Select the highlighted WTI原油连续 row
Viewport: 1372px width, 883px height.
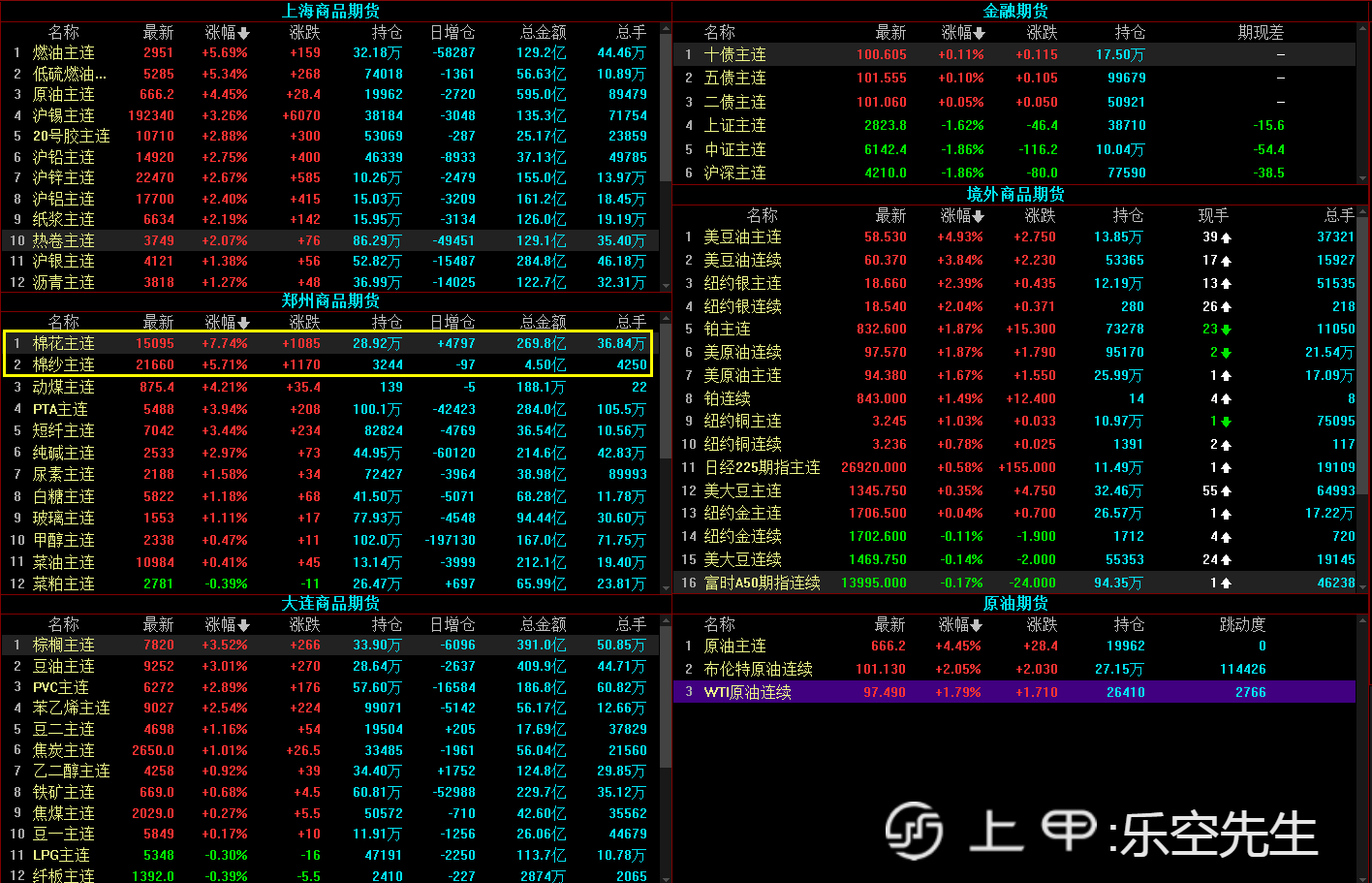[x=1014, y=692]
